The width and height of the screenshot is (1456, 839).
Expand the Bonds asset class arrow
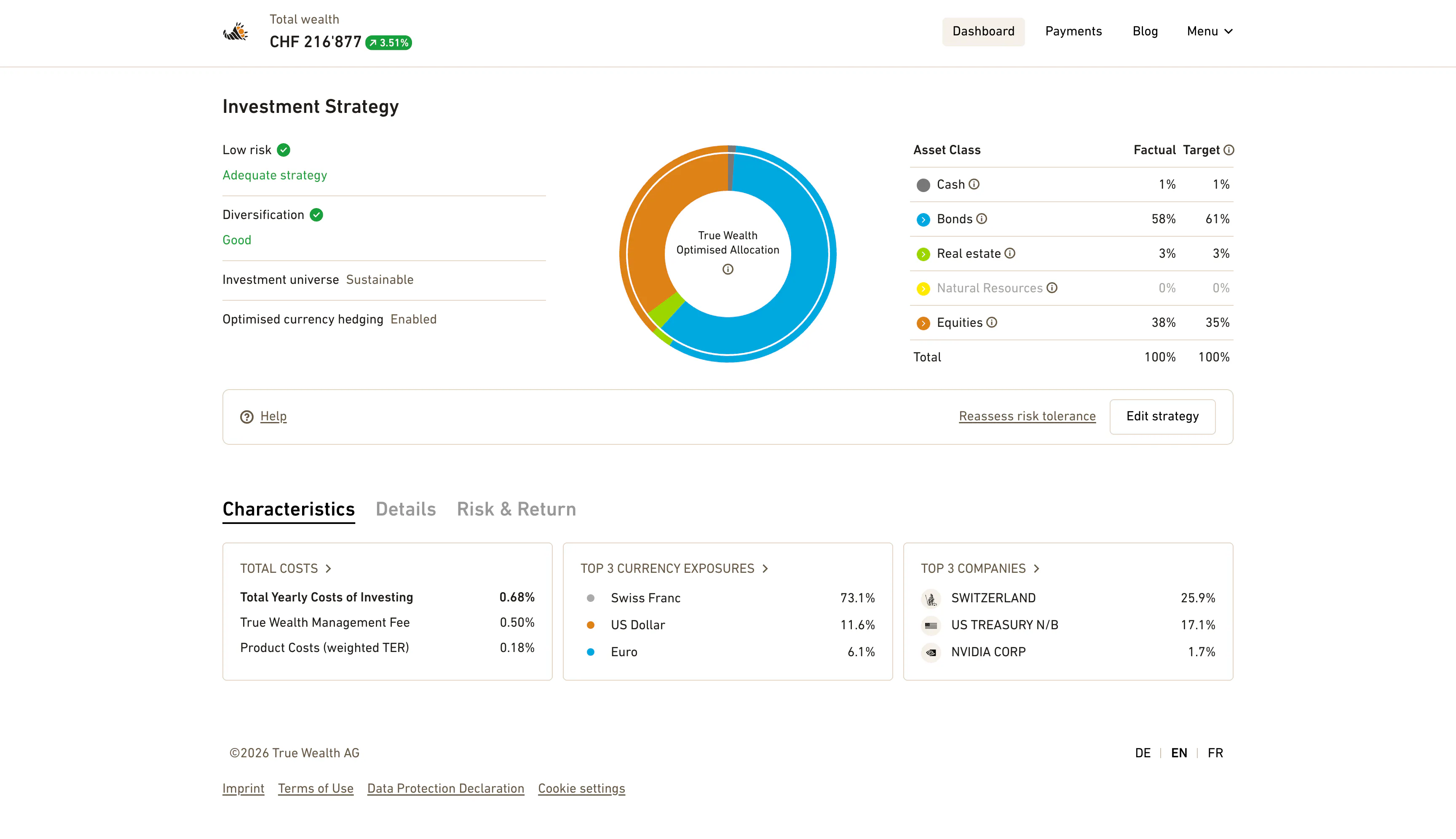coord(923,219)
